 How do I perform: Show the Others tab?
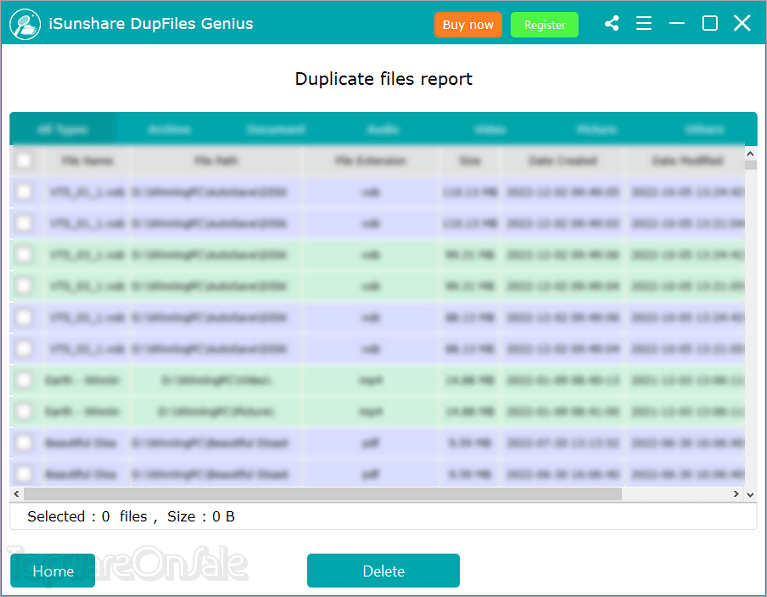pos(704,129)
